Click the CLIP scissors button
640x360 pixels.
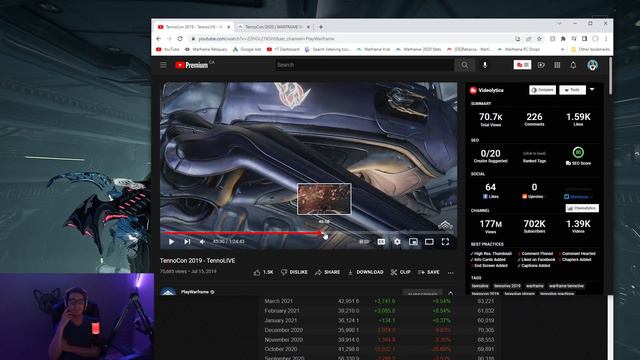[400, 272]
